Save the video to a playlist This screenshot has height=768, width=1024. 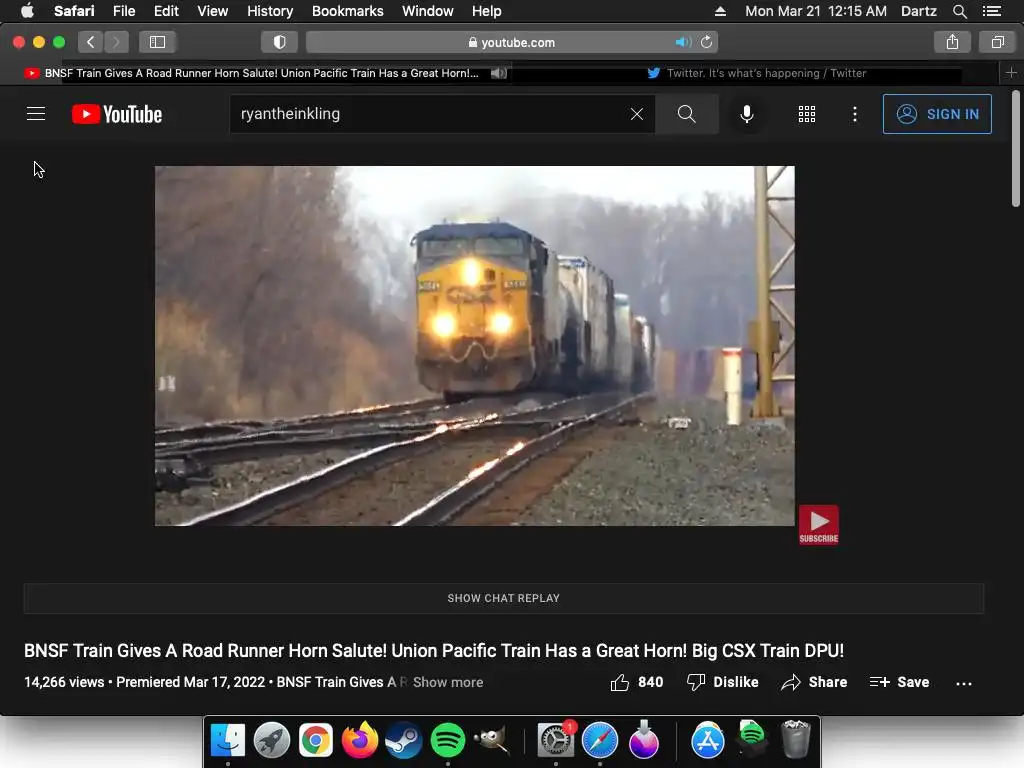point(899,682)
